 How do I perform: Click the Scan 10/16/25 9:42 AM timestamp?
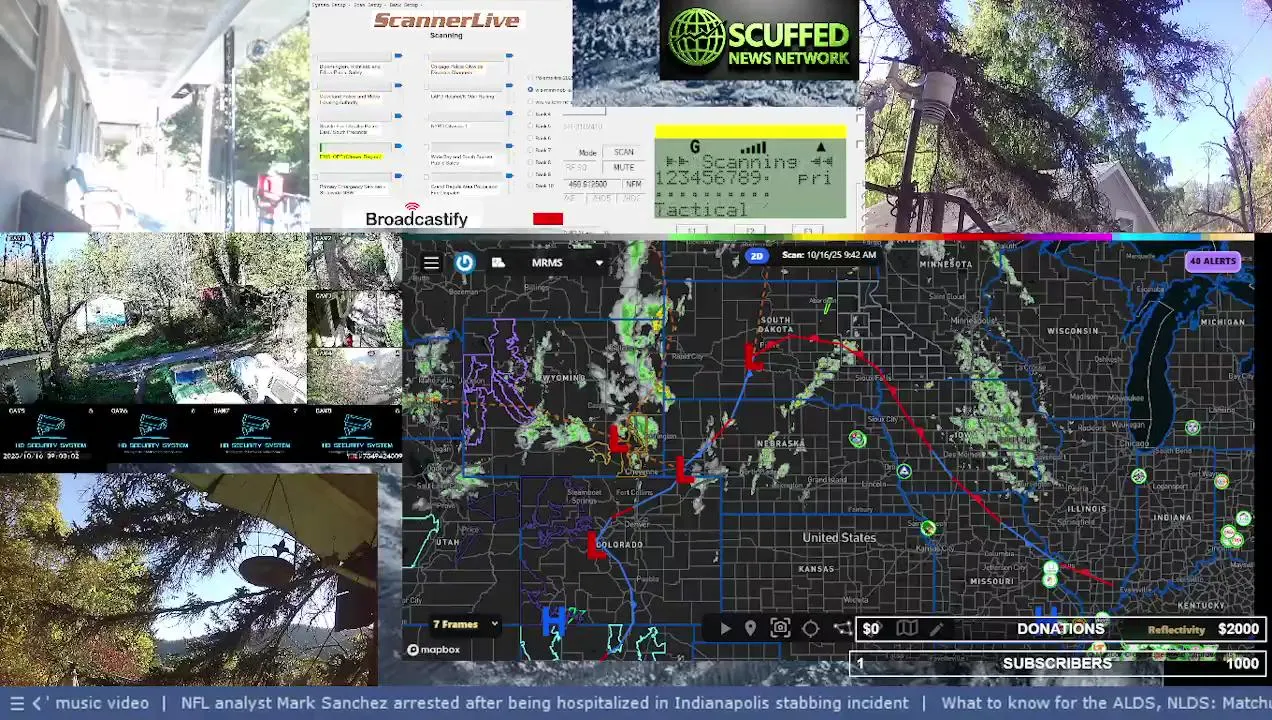coord(828,255)
